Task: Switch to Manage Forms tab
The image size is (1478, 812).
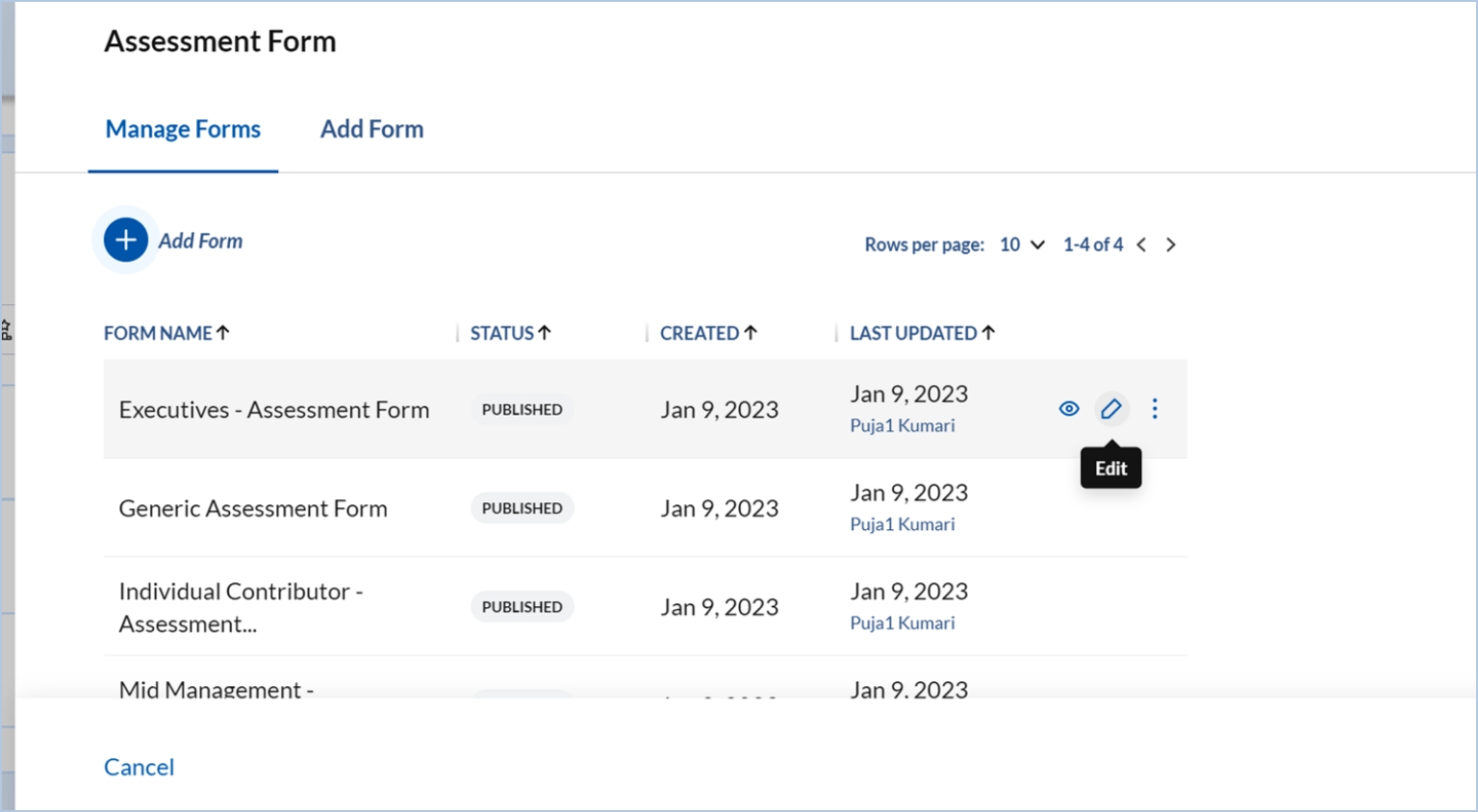Action: (183, 129)
